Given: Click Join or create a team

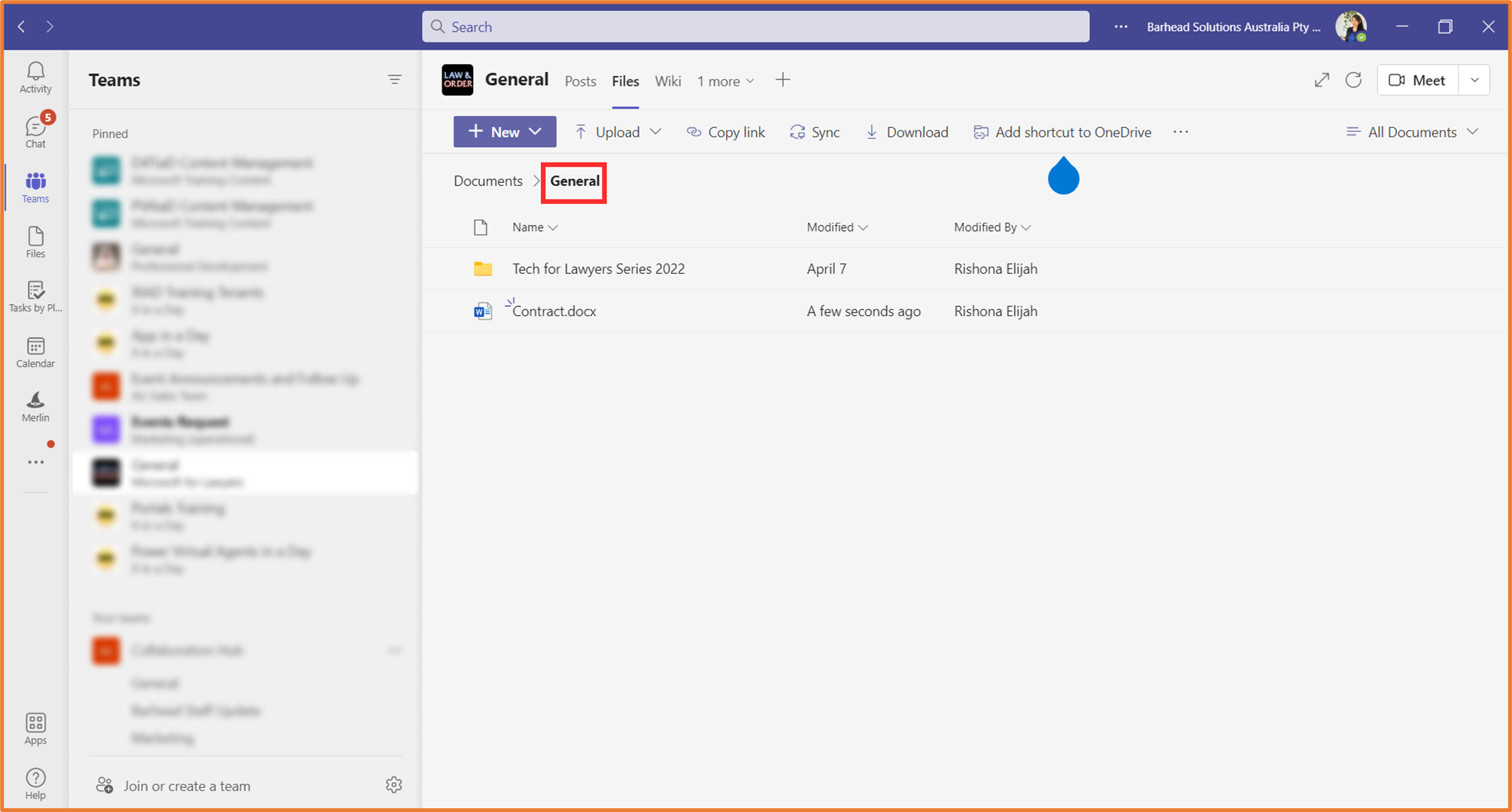Looking at the screenshot, I should (187, 785).
